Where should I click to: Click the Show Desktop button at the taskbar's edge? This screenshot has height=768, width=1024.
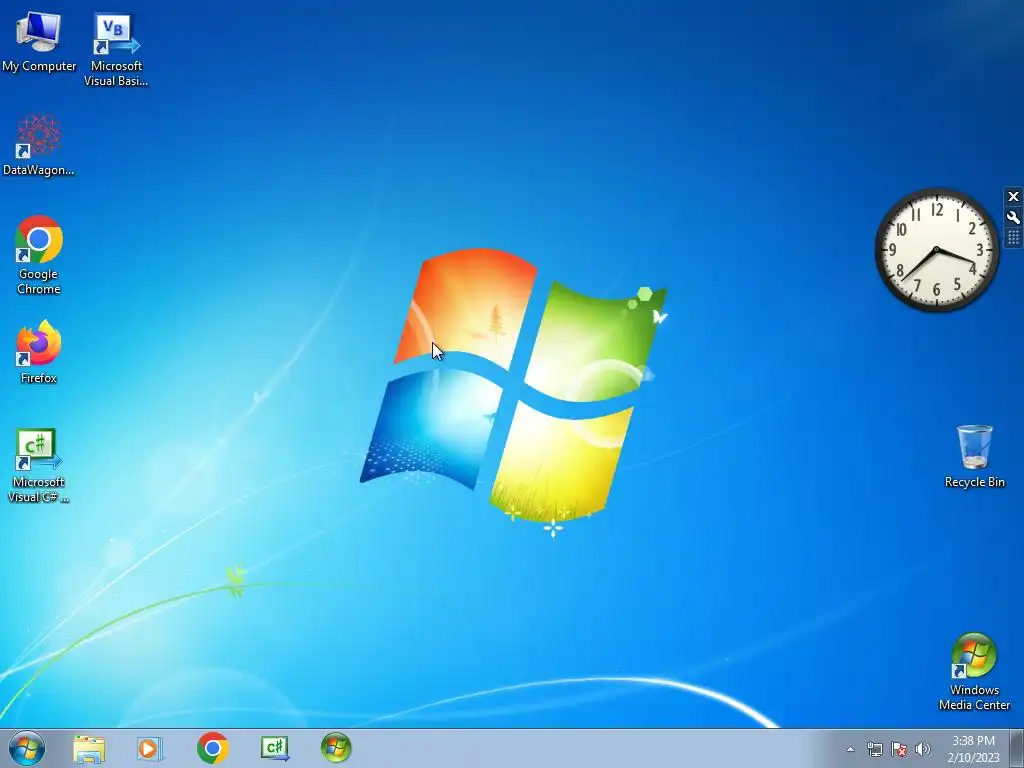click(1016, 748)
